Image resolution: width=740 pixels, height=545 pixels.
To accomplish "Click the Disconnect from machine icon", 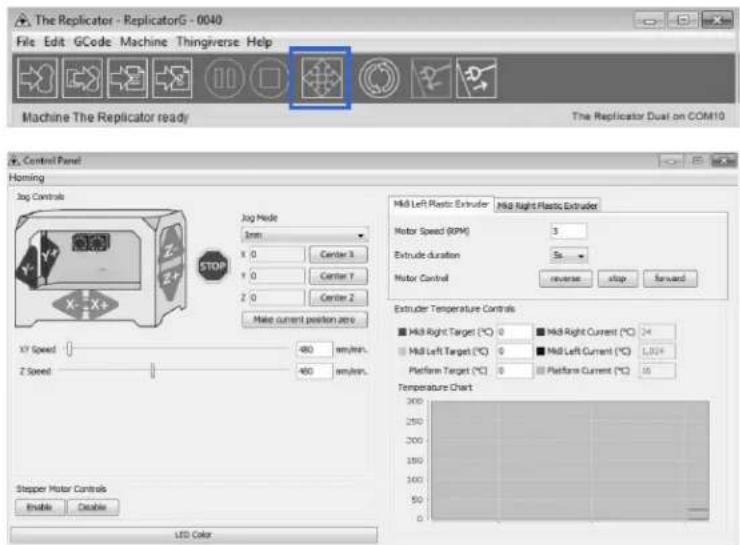I will 476,78.
